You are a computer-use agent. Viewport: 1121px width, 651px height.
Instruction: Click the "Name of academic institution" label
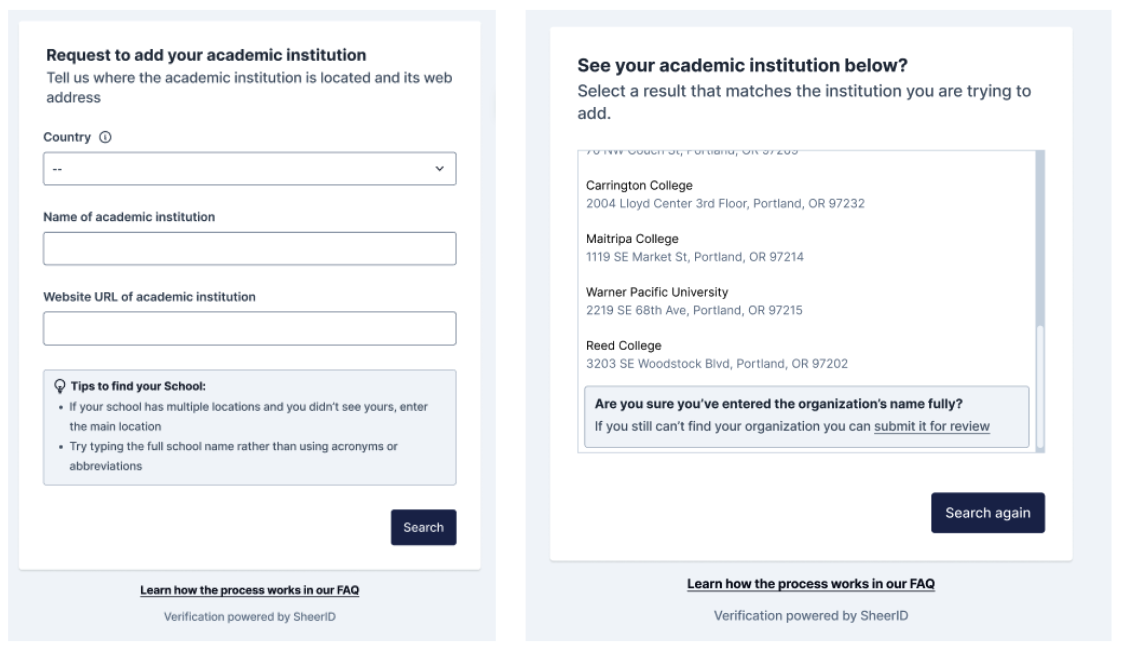tap(129, 217)
